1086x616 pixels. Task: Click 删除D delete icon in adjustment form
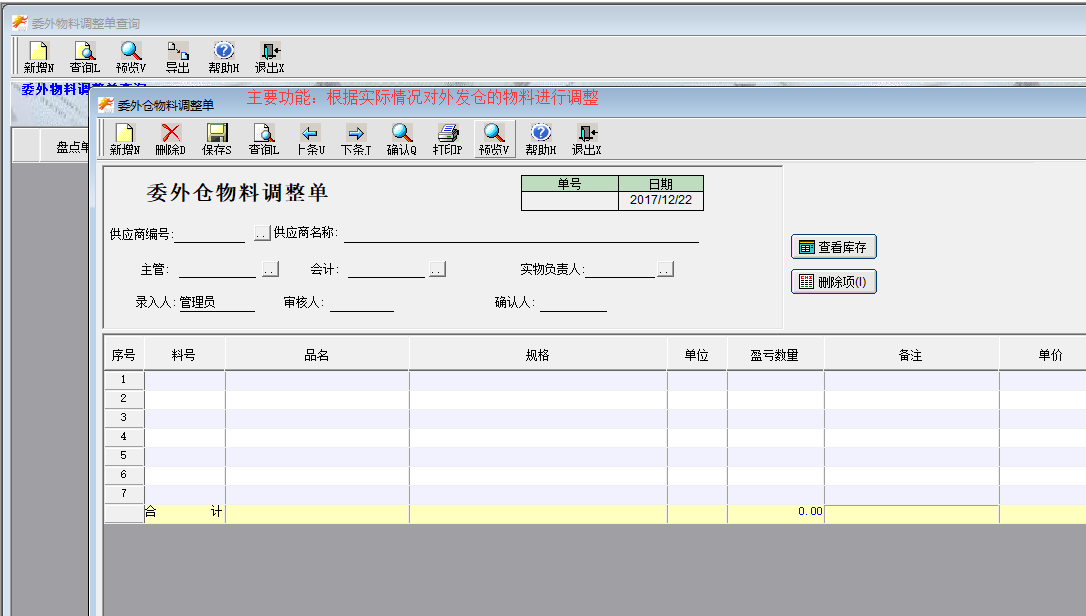point(170,139)
